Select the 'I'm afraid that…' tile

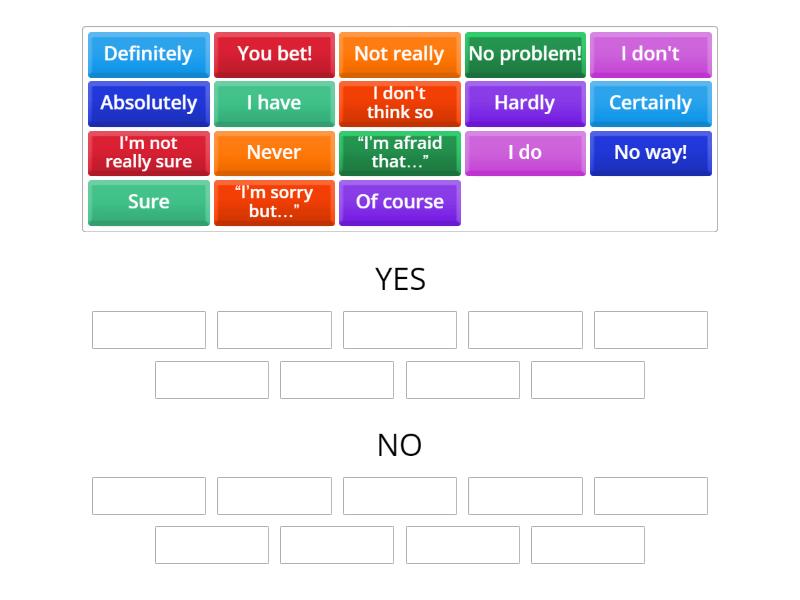click(399, 153)
